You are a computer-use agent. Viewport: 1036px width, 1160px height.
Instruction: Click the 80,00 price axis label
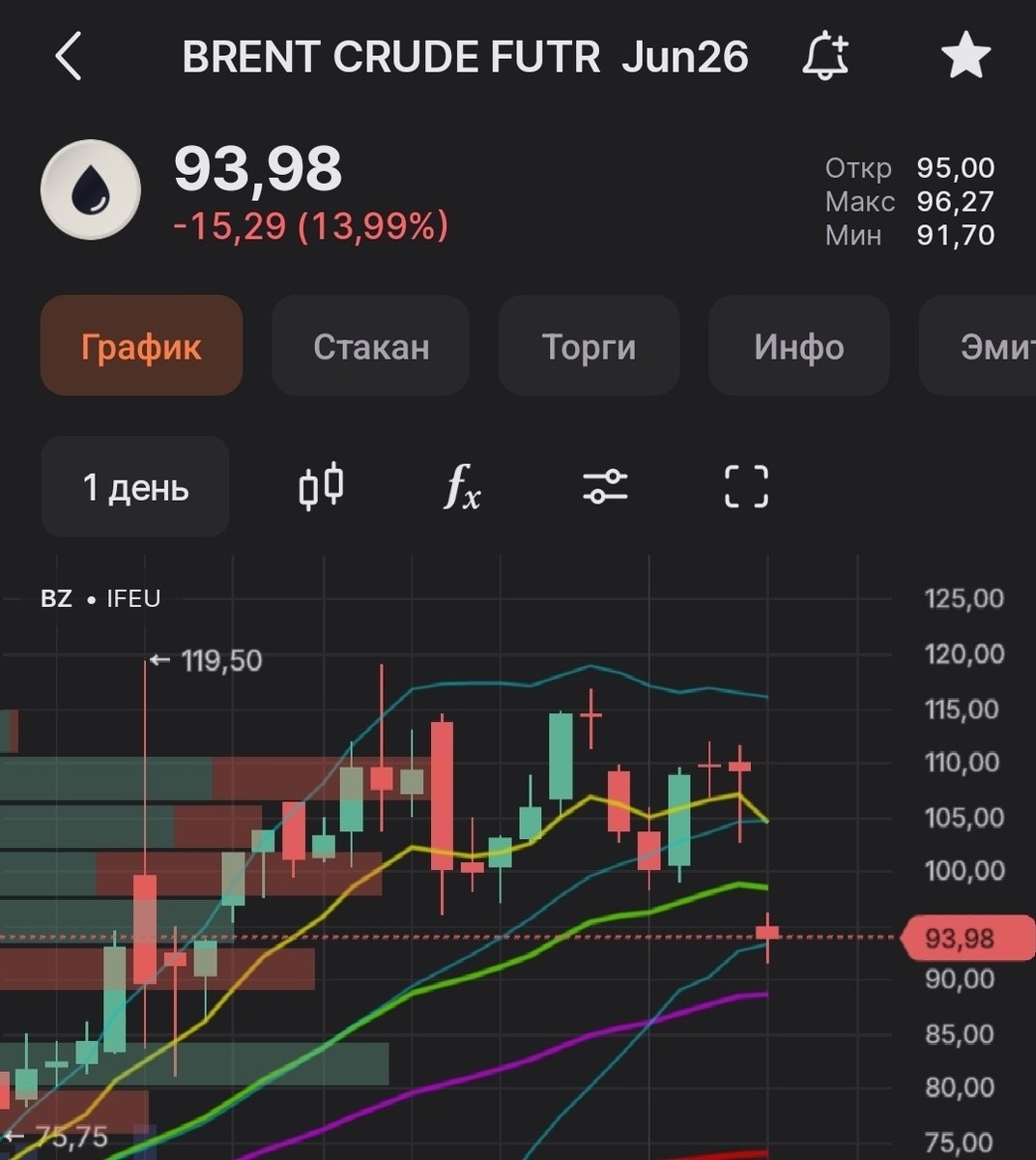pyautogui.click(x=960, y=1087)
